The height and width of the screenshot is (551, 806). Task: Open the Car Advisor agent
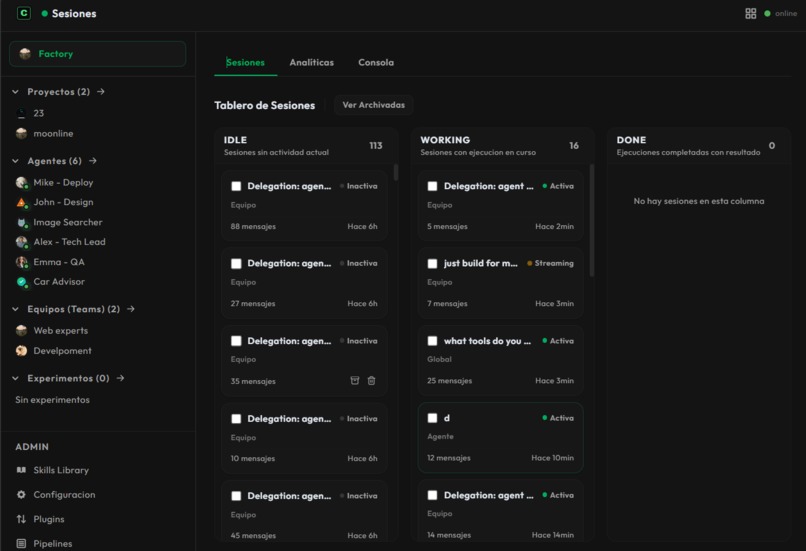point(59,282)
